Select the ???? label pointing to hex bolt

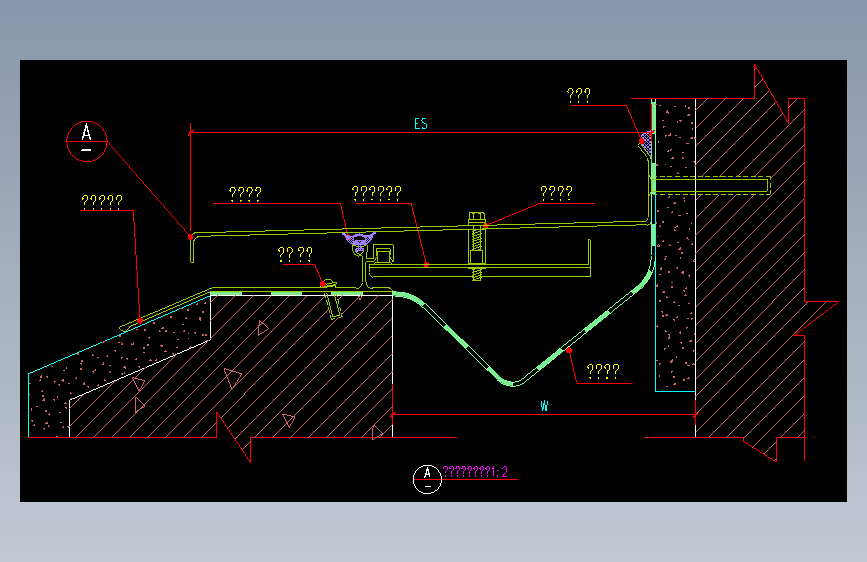(x=556, y=192)
